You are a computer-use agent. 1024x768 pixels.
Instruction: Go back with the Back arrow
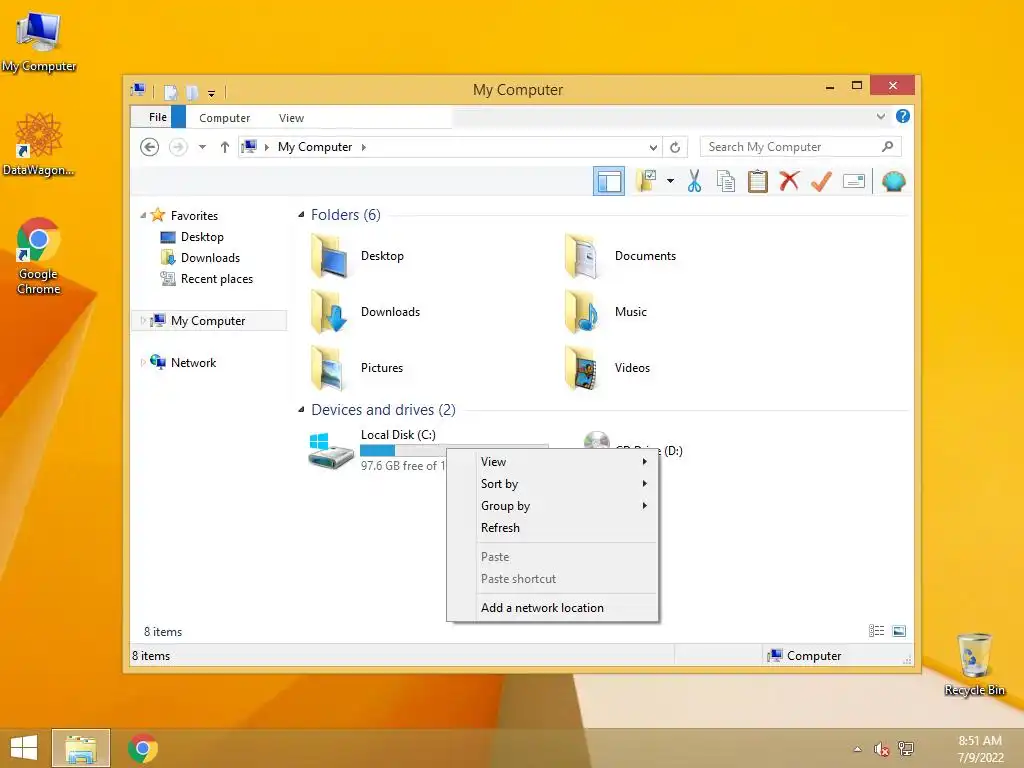(x=150, y=147)
